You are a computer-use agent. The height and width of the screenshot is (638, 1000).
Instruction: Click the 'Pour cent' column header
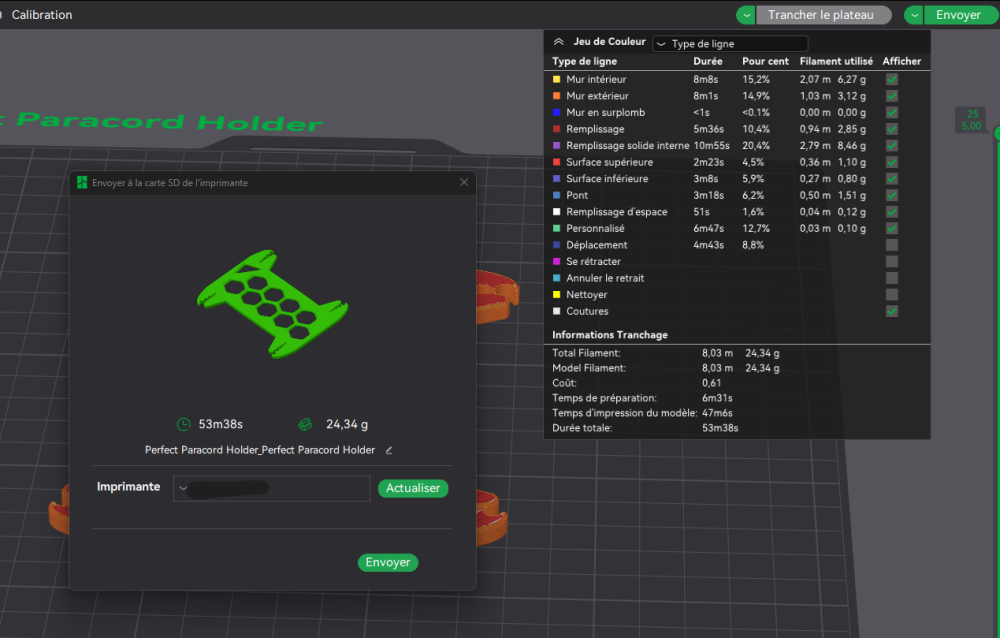765,61
